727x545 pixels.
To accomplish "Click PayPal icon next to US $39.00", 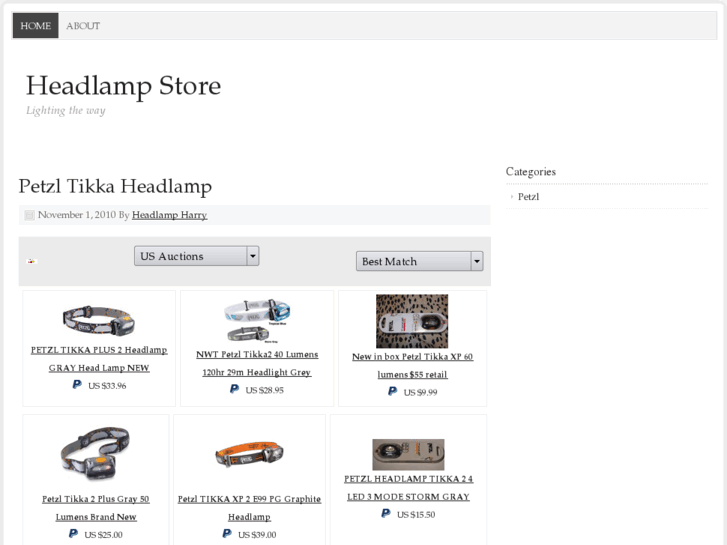I will point(227,534).
